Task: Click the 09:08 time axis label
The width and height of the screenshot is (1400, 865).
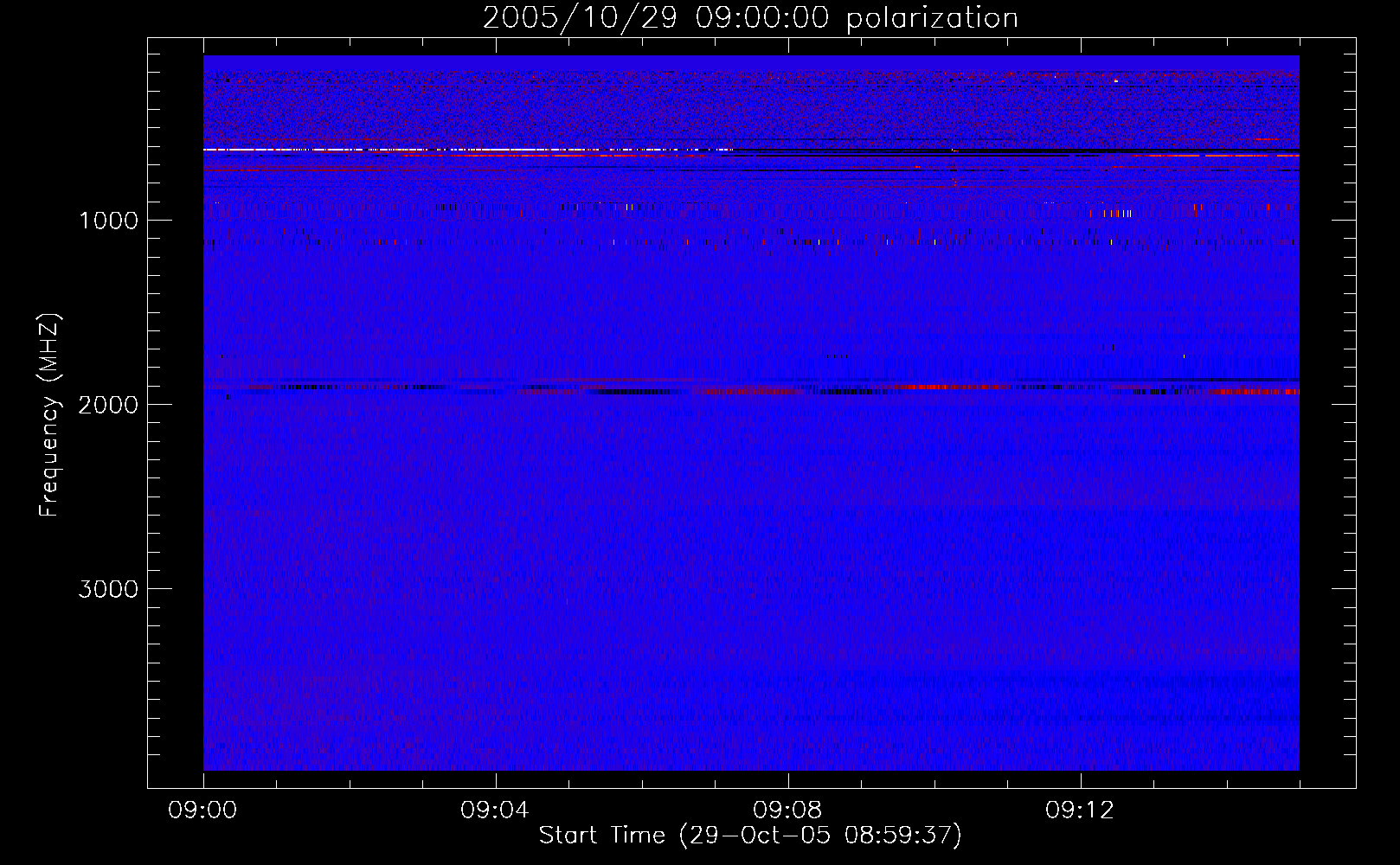Action: (787, 811)
